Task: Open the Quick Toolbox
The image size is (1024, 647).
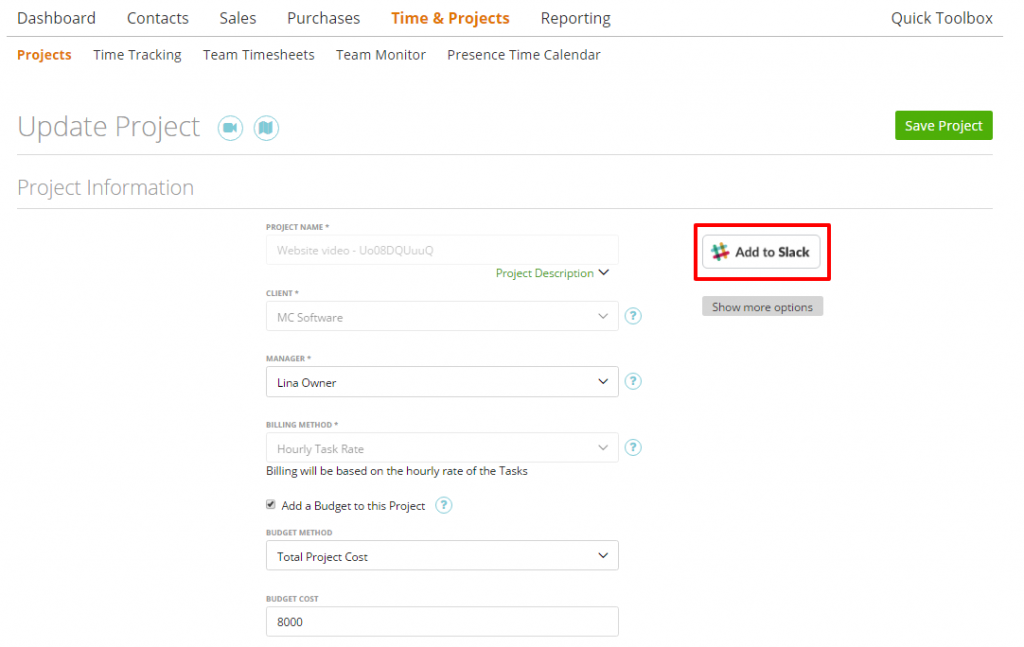Action: click(x=941, y=18)
